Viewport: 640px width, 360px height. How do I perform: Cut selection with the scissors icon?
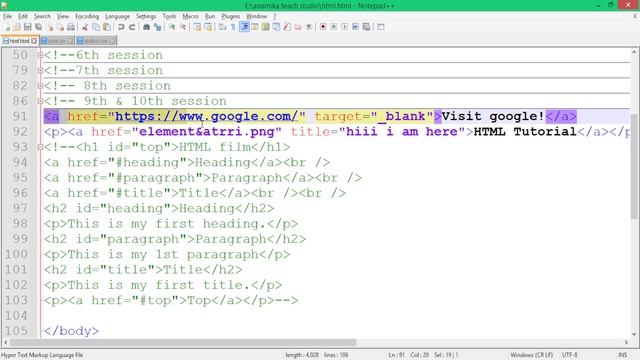pos(85,27)
